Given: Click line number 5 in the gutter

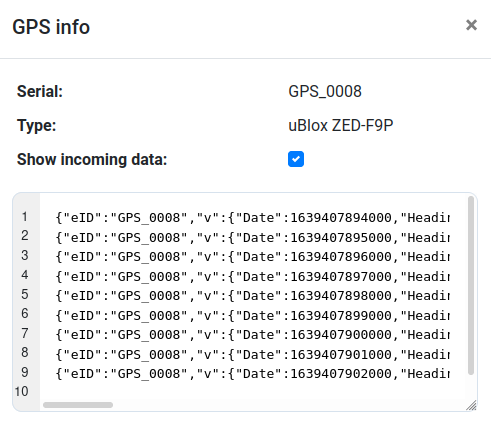Looking at the screenshot, I should (x=25, y=294).
